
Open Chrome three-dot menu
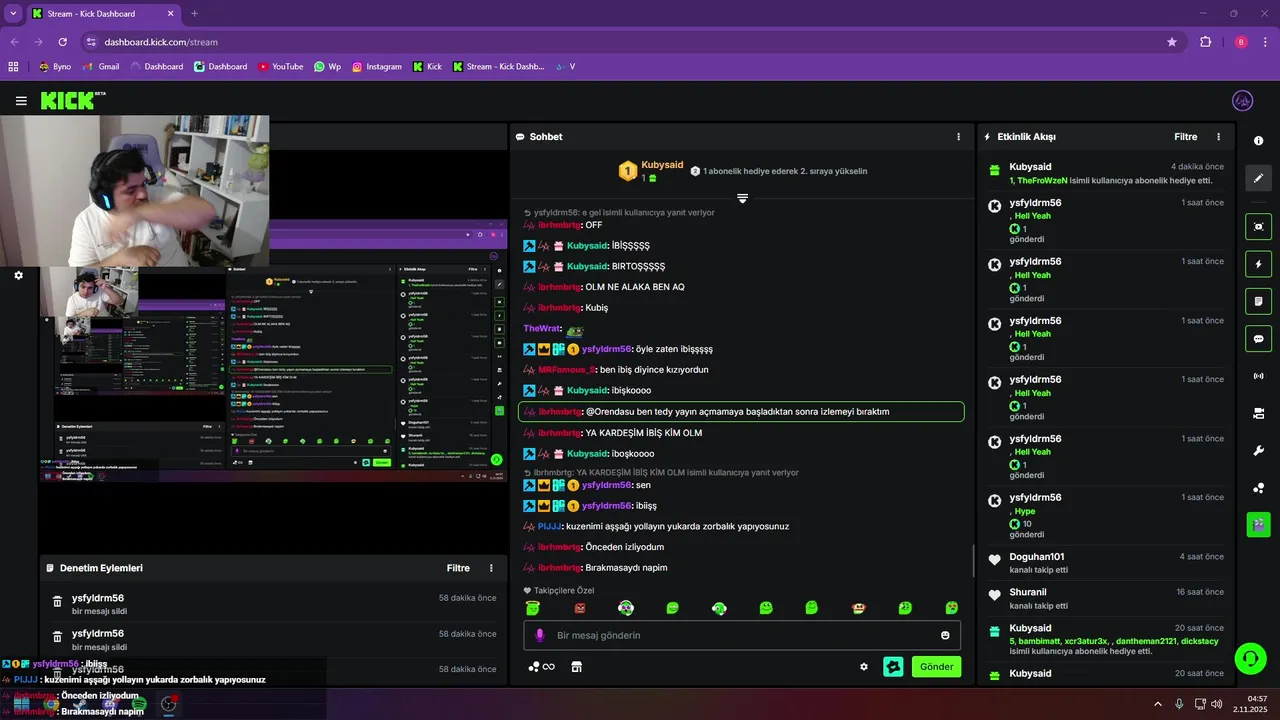[x=1266, y=42]
